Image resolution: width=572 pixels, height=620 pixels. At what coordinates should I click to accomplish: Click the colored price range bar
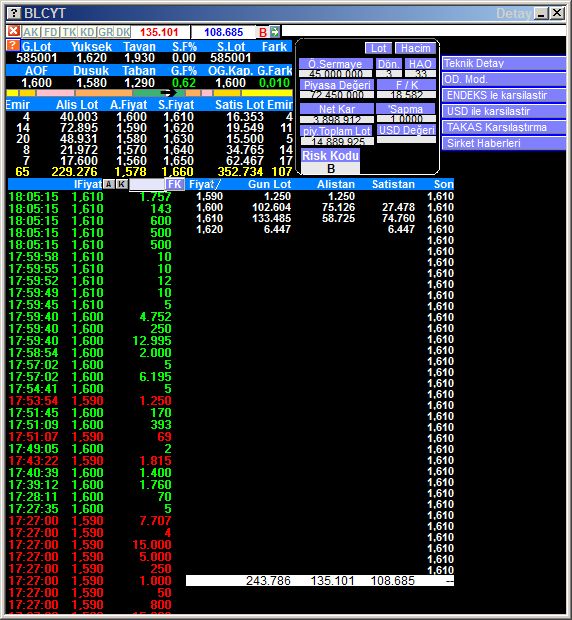tap(149, 93)
